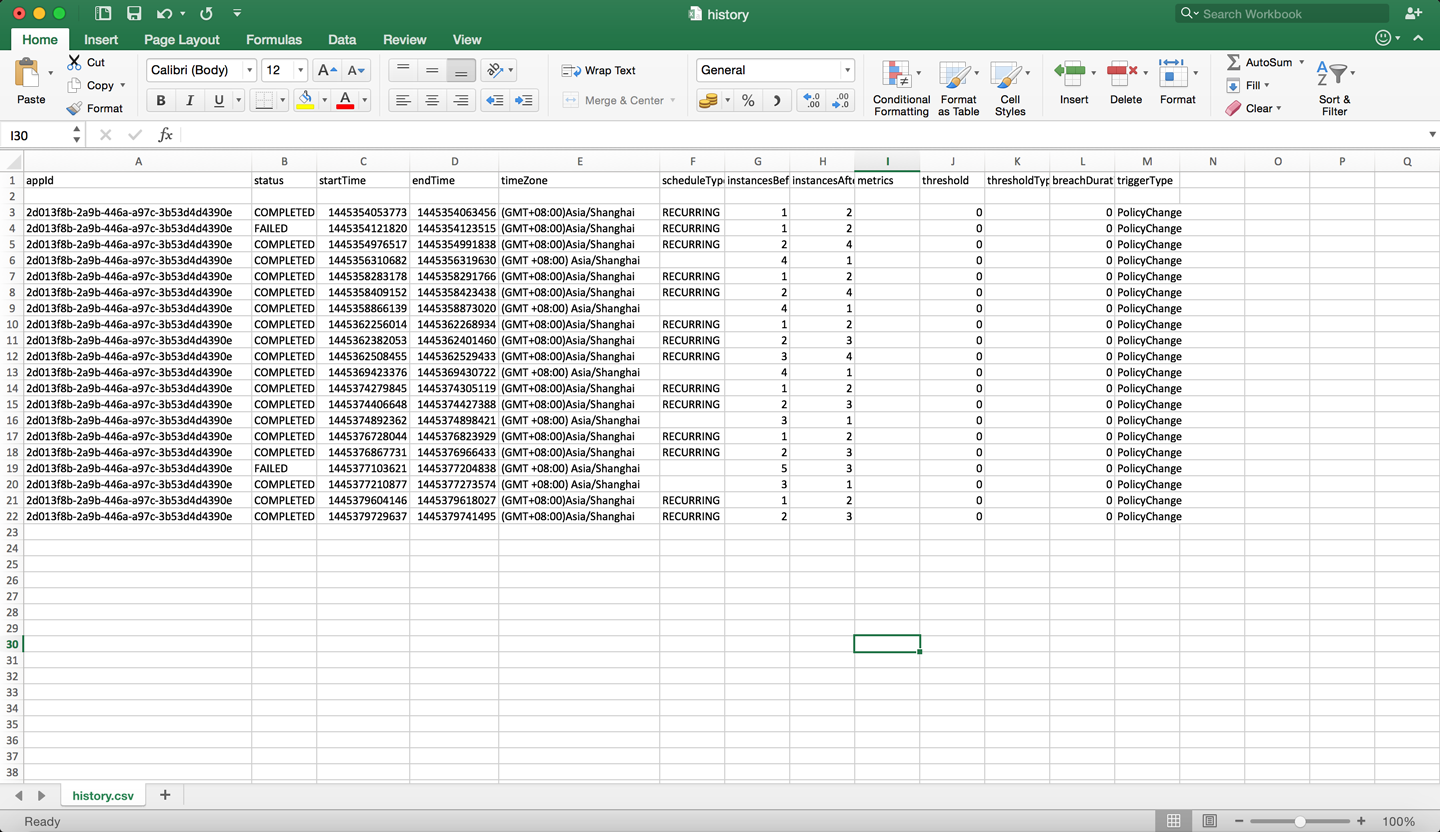Click the Percent Style icon
This screenshot has width=1440, height=832.
tap(748, 101)
